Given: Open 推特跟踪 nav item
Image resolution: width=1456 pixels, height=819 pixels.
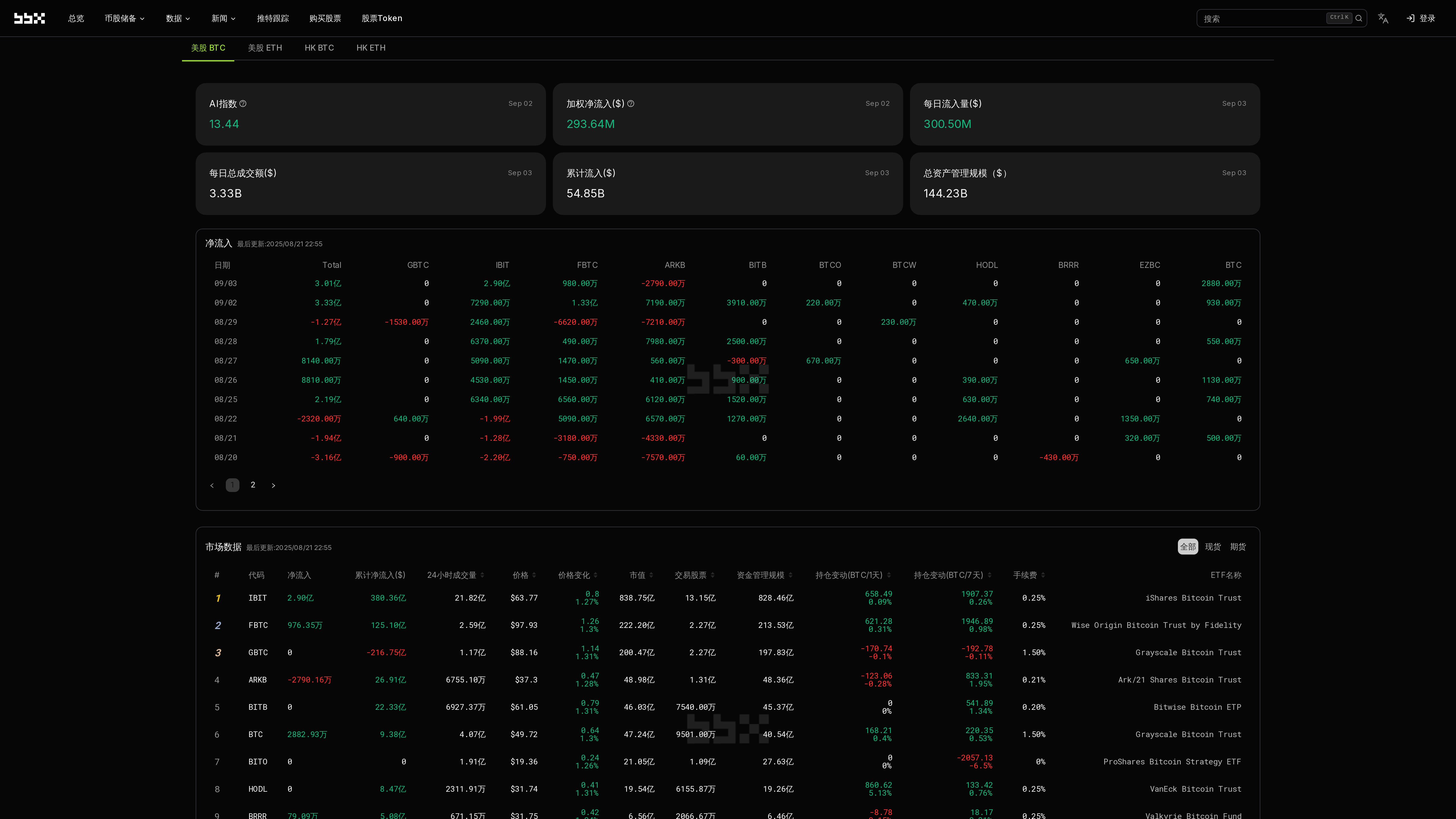Looking at the screenshot, I should 273,18.
